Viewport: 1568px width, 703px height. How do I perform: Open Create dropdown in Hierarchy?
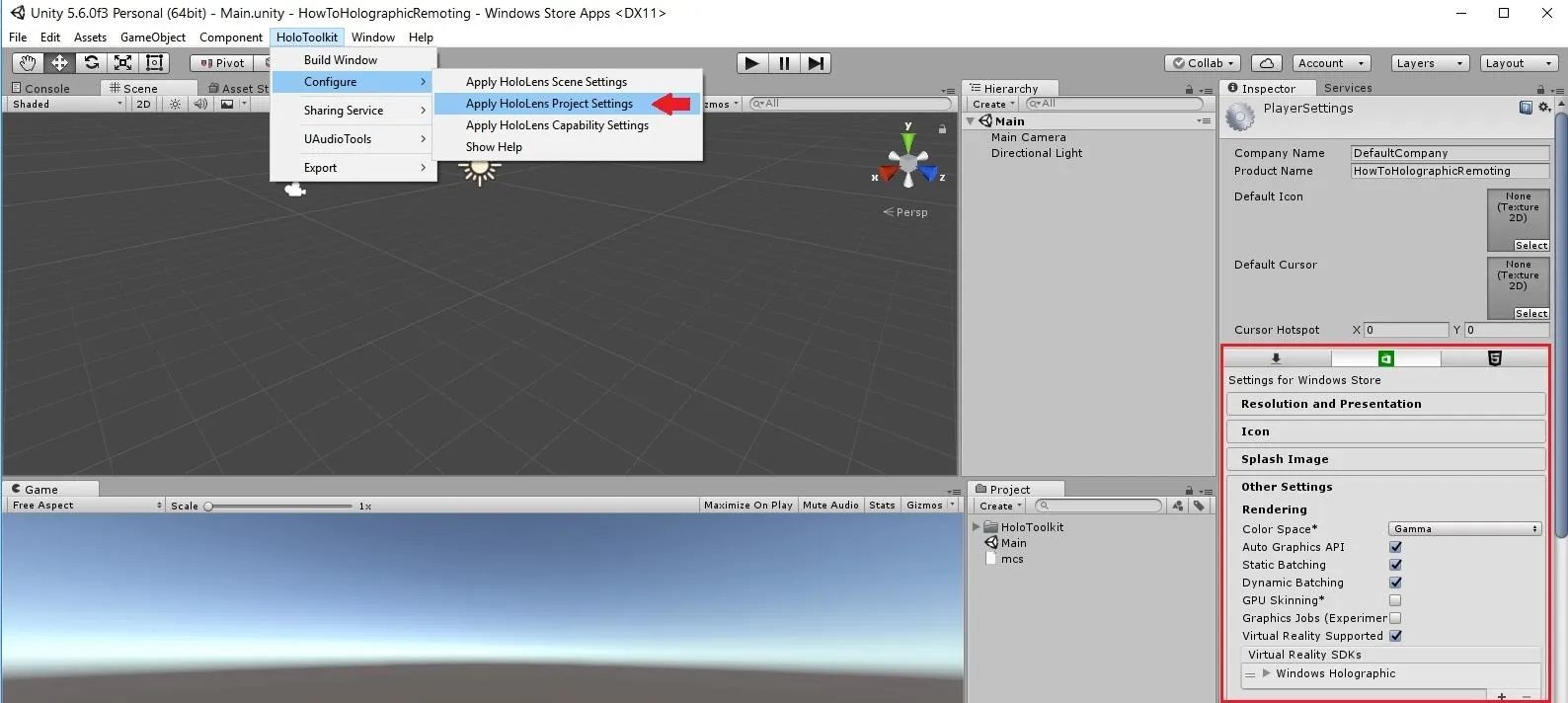[x=993, y=104]
